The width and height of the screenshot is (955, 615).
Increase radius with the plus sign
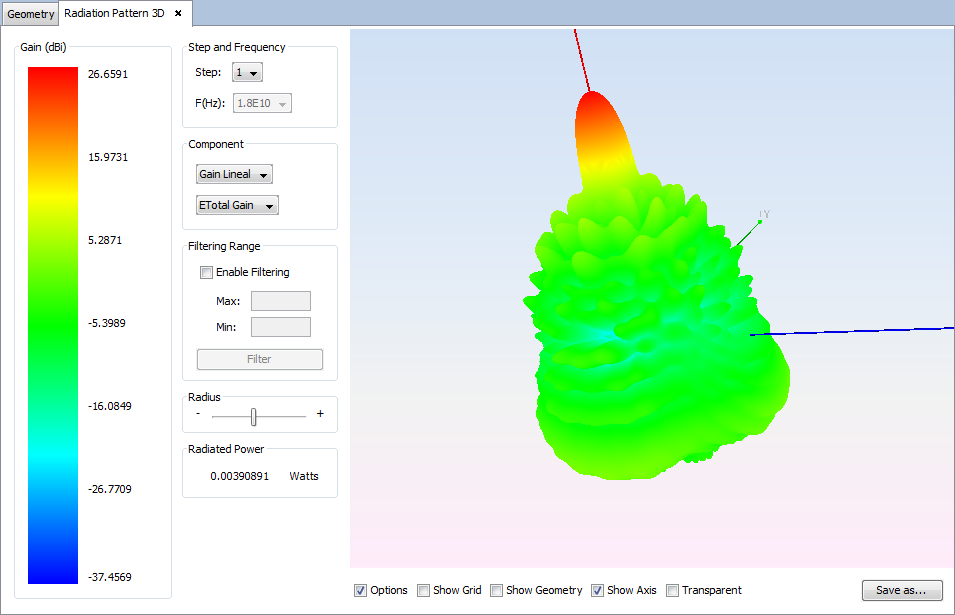pos(320,414)
